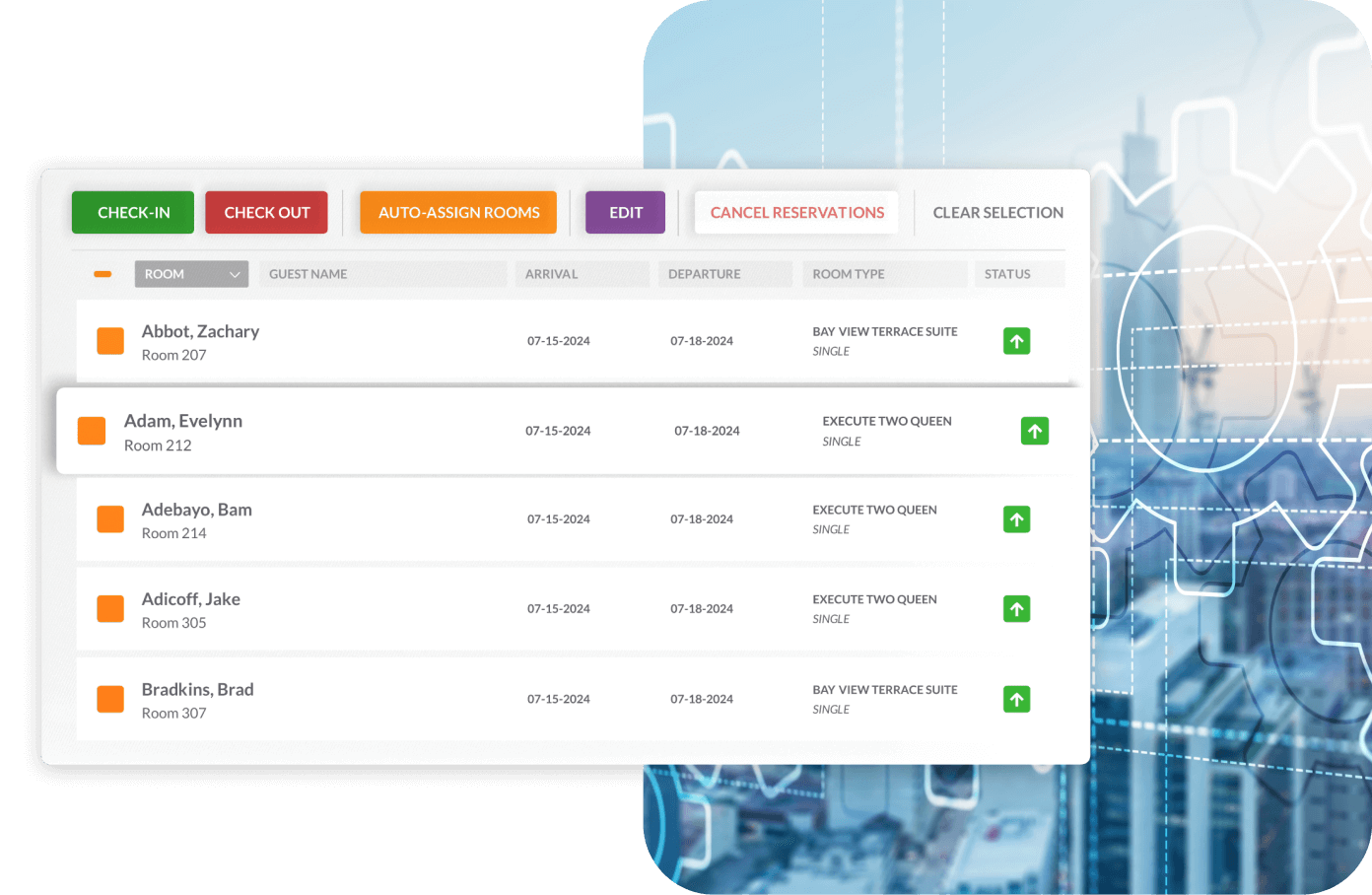The width and height of the screenshot is (1372, 895).
Task: Click Room 307 text
Action: point(173,713)
